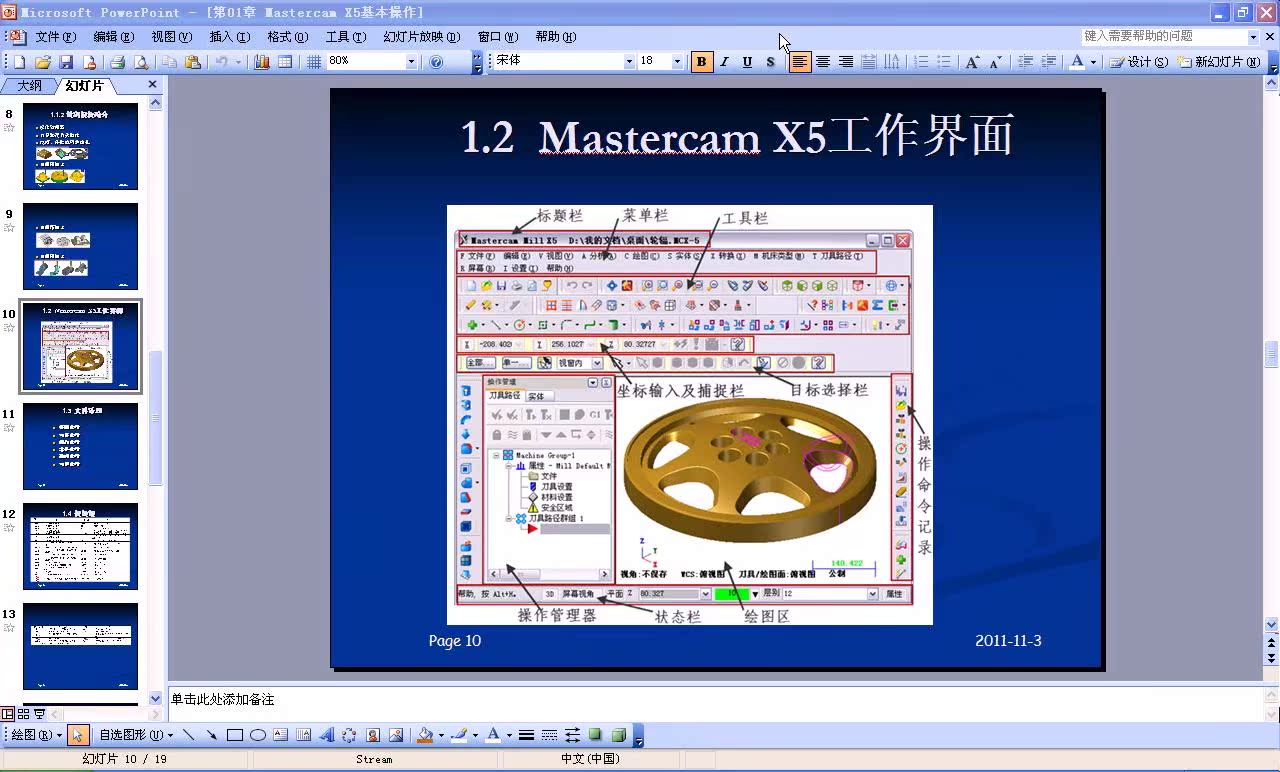
Task: Click the 新幻灯片 (New Slide) button
Action: coord(1218,62)
